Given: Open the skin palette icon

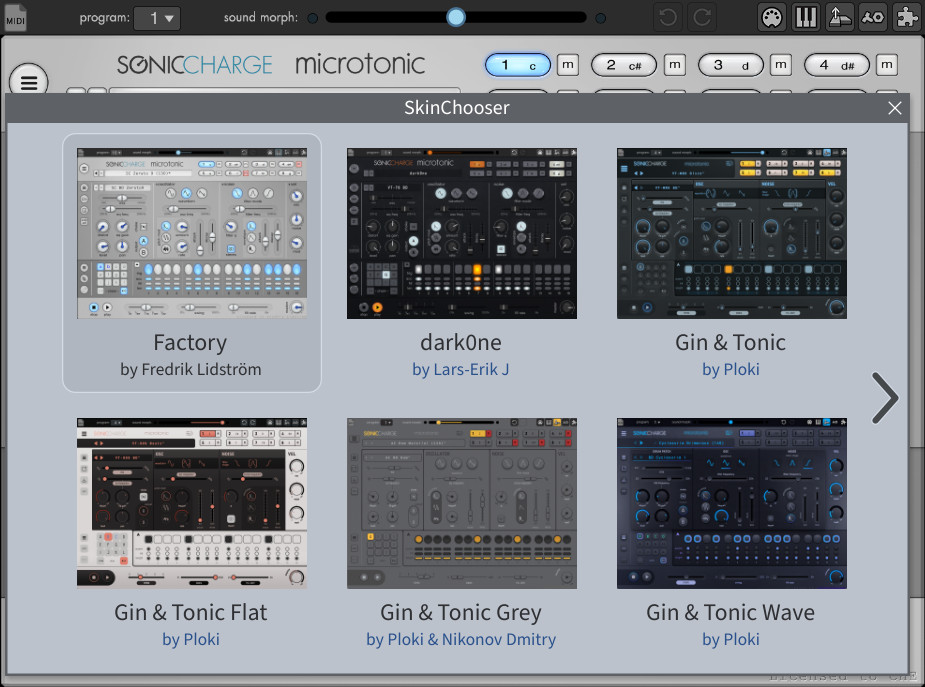Looking at the screenshot, I should 772,17.
